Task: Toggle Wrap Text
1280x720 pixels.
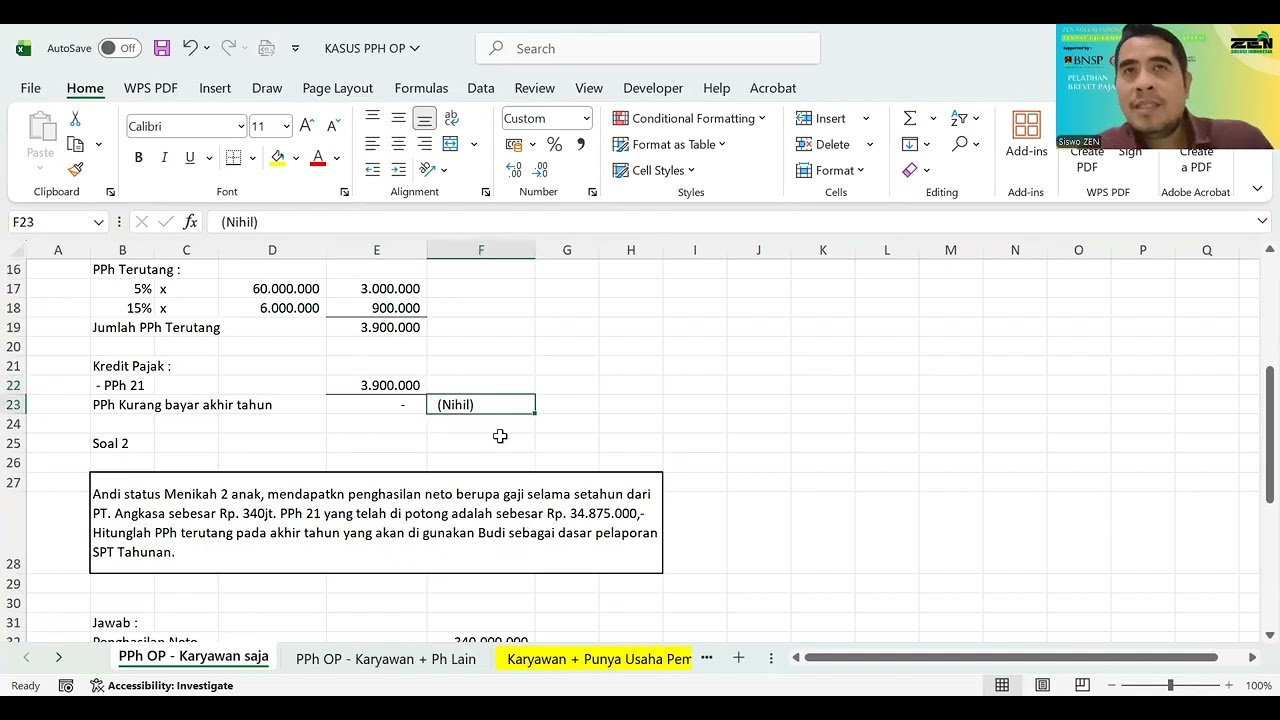Action: [x=451, y=118]
